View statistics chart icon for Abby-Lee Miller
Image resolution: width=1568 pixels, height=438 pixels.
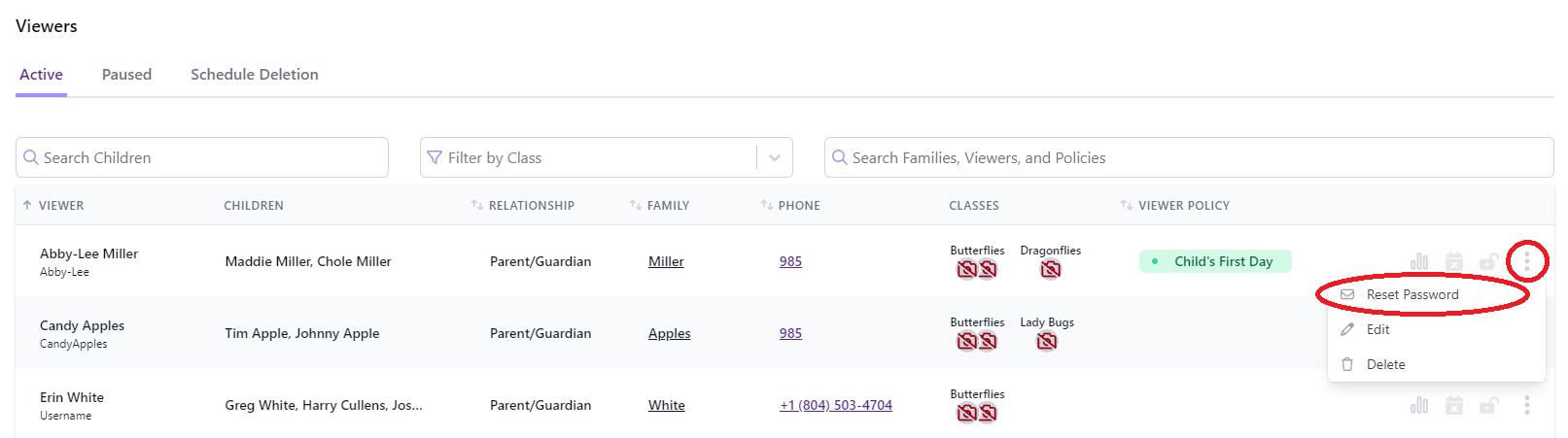(1419, 261)
